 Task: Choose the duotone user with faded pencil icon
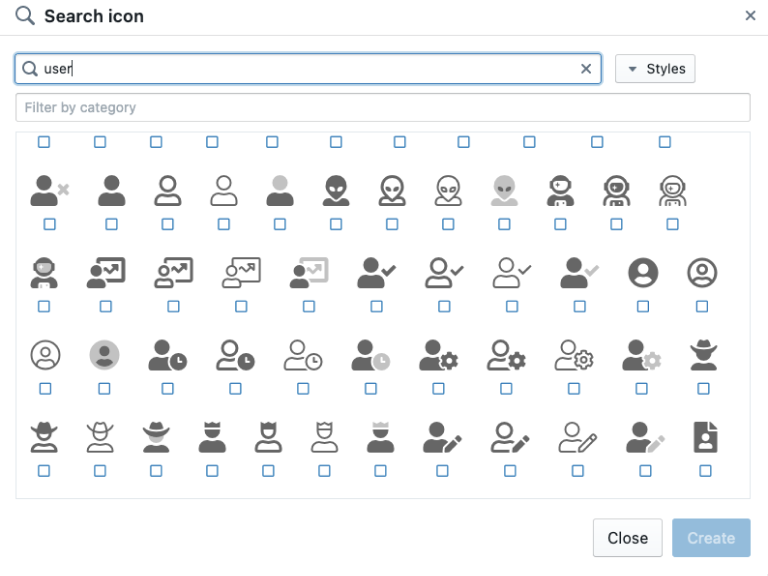[646, 437]
